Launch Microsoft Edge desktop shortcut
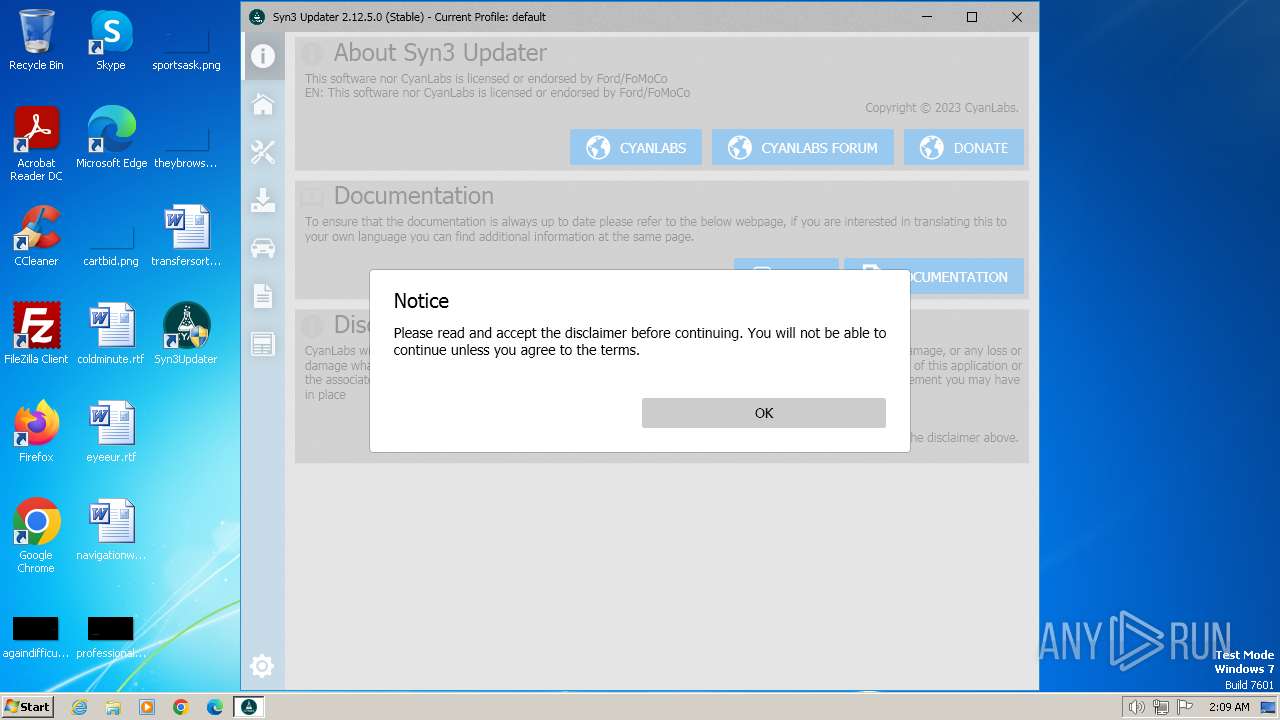This screenshot has width=1280, height=720. pyautogui.click(x=111, y=138)
